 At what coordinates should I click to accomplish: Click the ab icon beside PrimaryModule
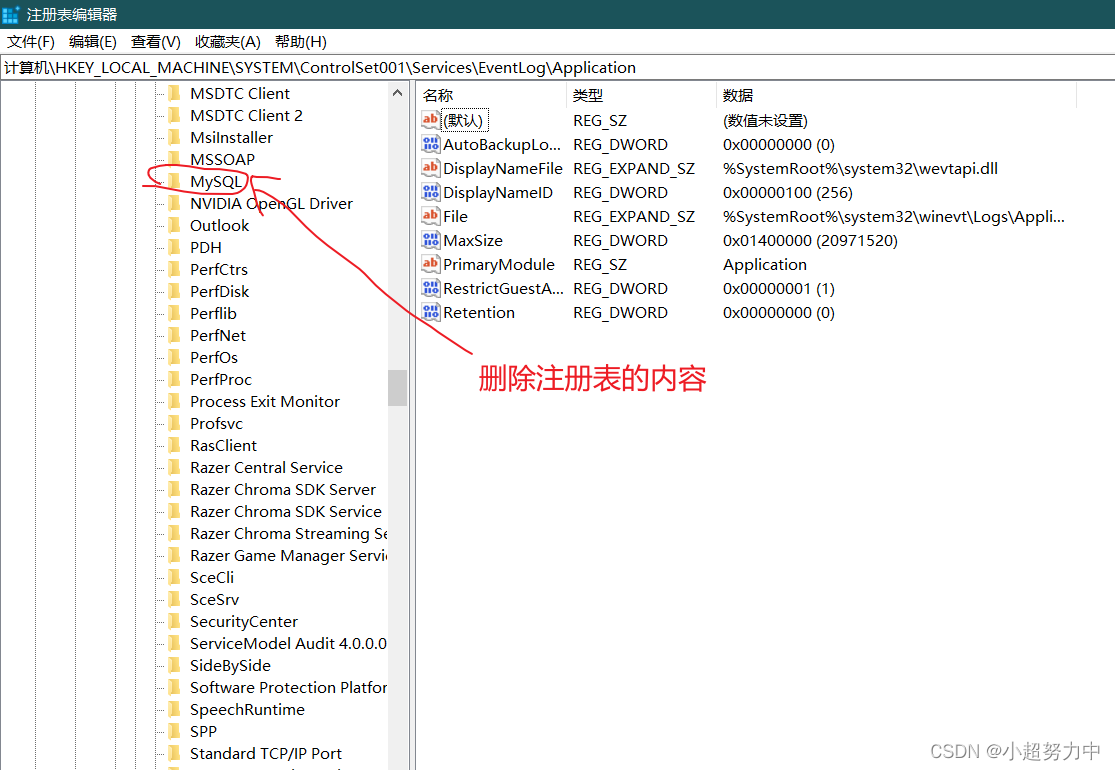(x=430, y=264)
